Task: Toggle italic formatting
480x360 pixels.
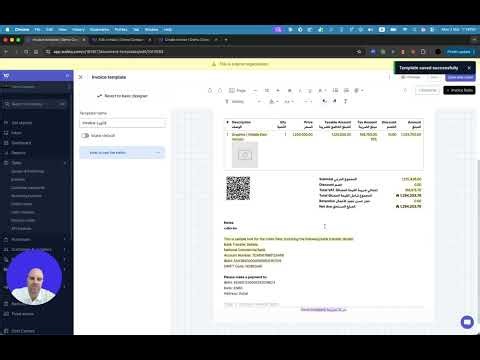Action: [300, 90]
